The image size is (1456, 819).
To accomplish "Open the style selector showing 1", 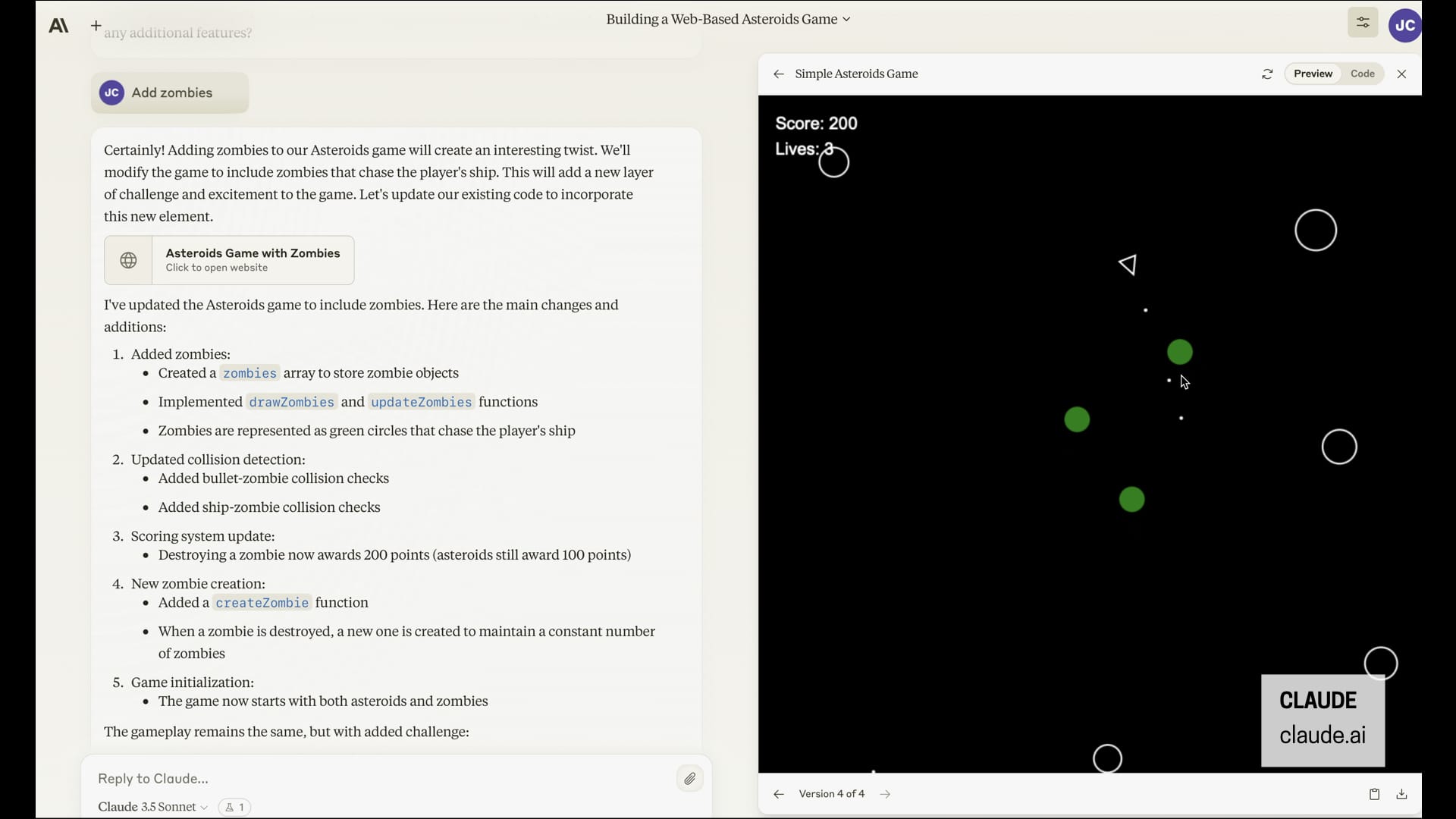I will click(234, 807).
